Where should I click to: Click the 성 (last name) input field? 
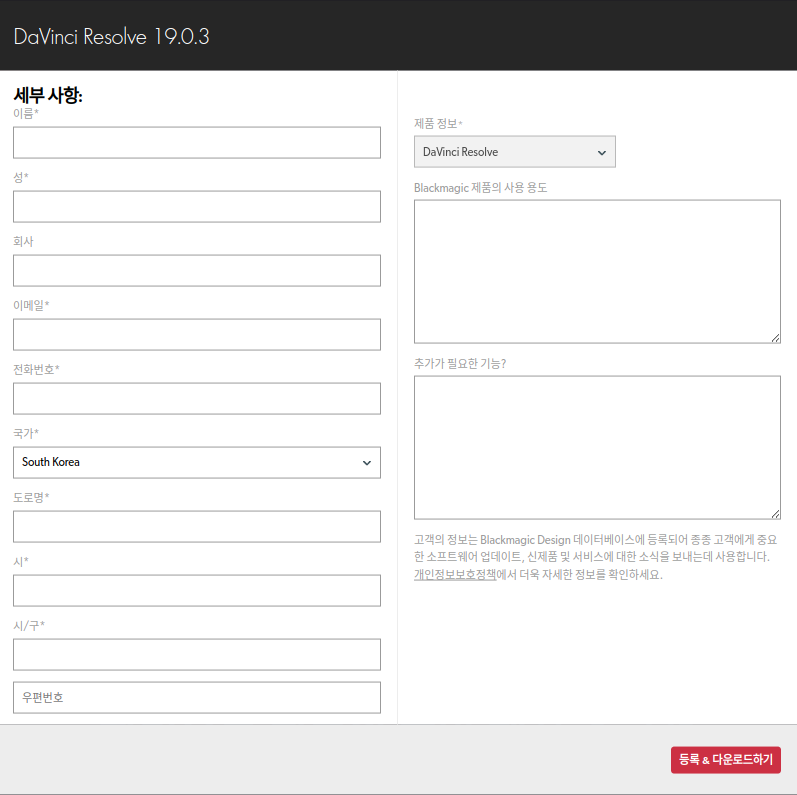[x=197, y=207]
